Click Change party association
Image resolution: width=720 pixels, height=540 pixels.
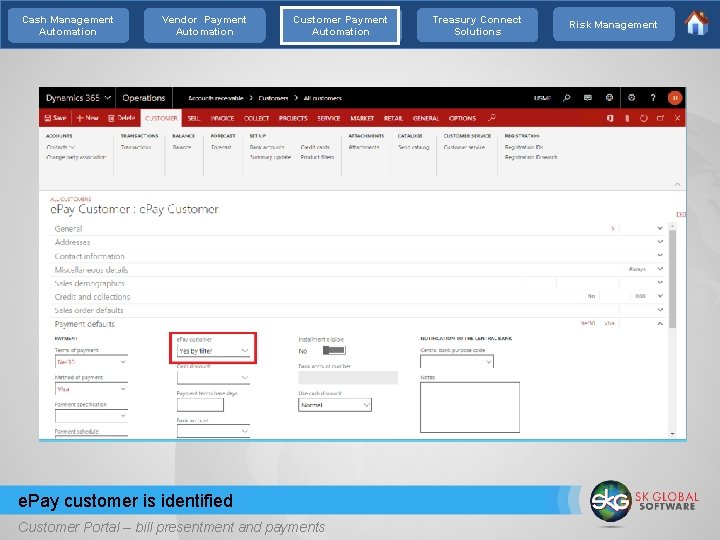76,157
